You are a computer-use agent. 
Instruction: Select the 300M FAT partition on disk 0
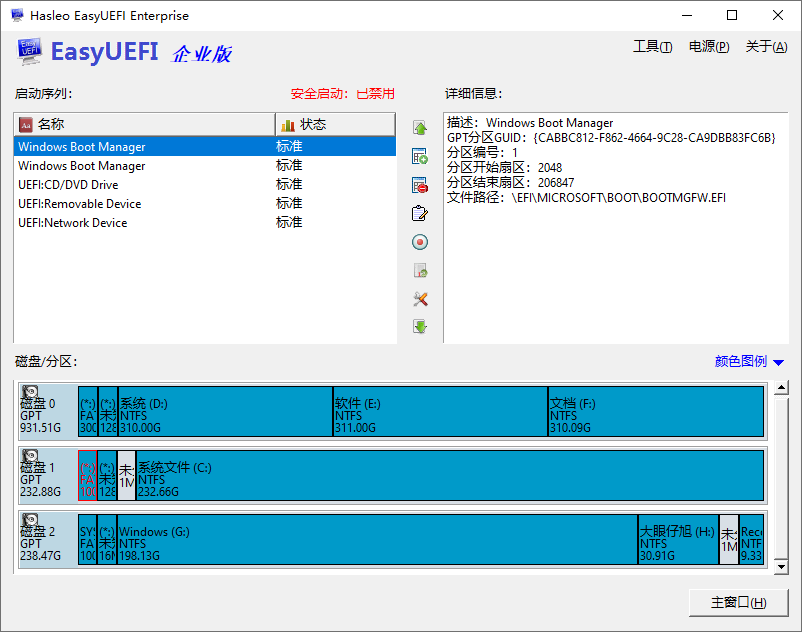tap(87, 412)
